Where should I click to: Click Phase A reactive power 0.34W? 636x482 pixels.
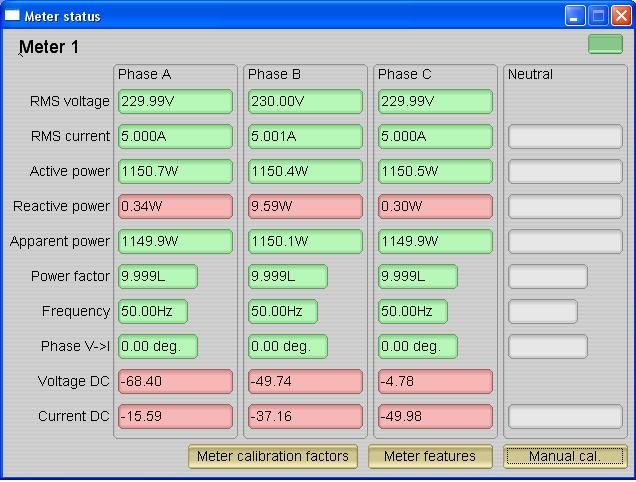(175, 207)
